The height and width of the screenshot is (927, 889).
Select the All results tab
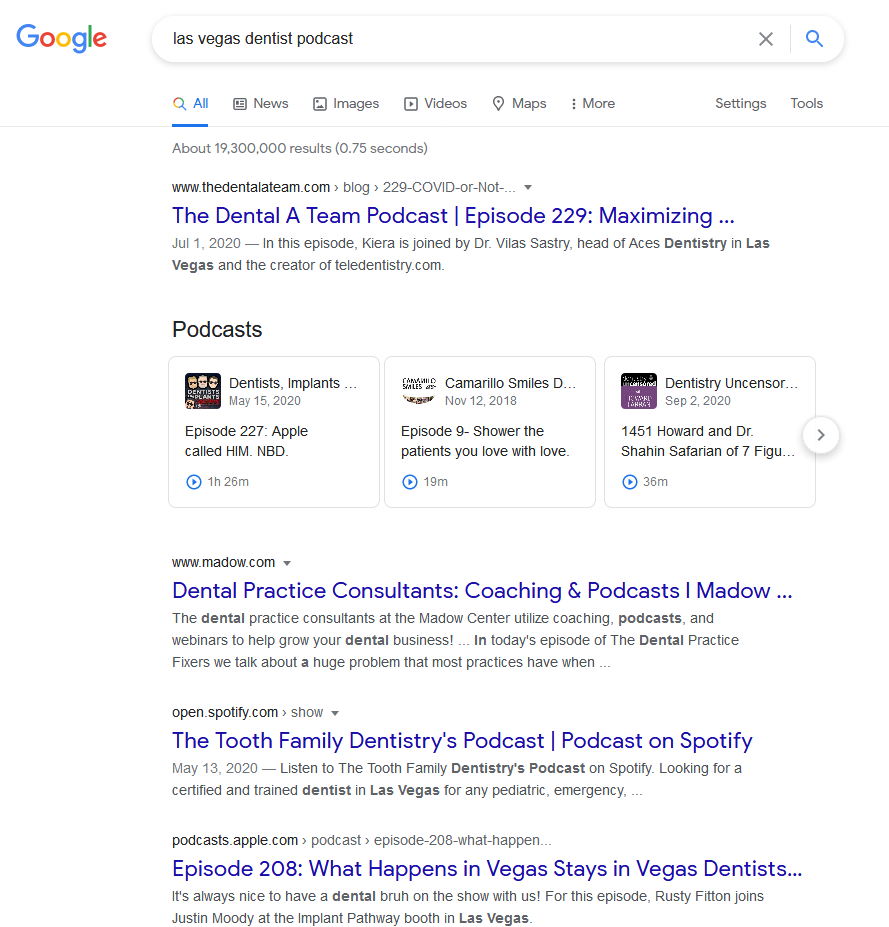point(190,103)
